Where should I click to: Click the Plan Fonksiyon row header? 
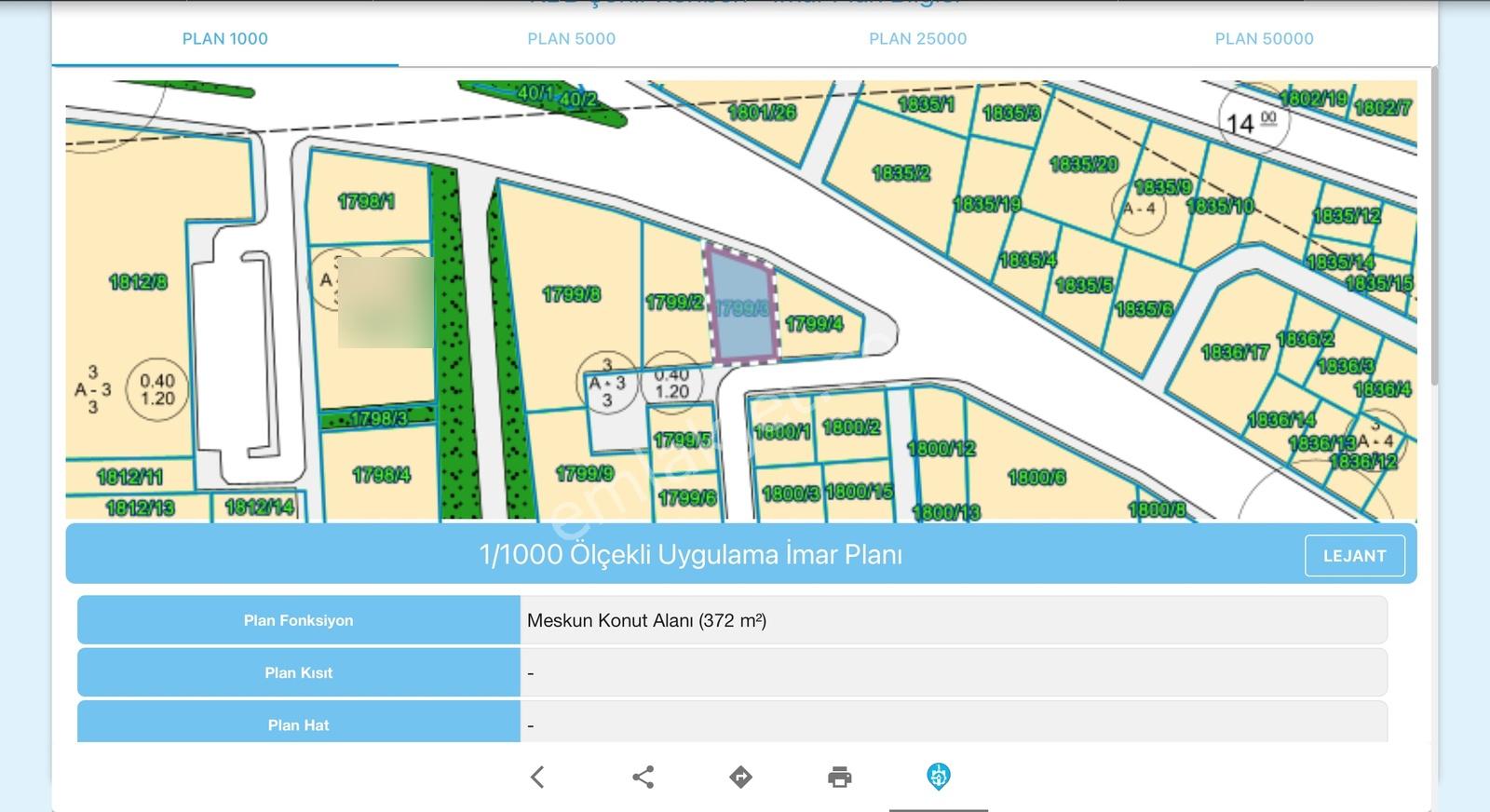coord(299,620)
